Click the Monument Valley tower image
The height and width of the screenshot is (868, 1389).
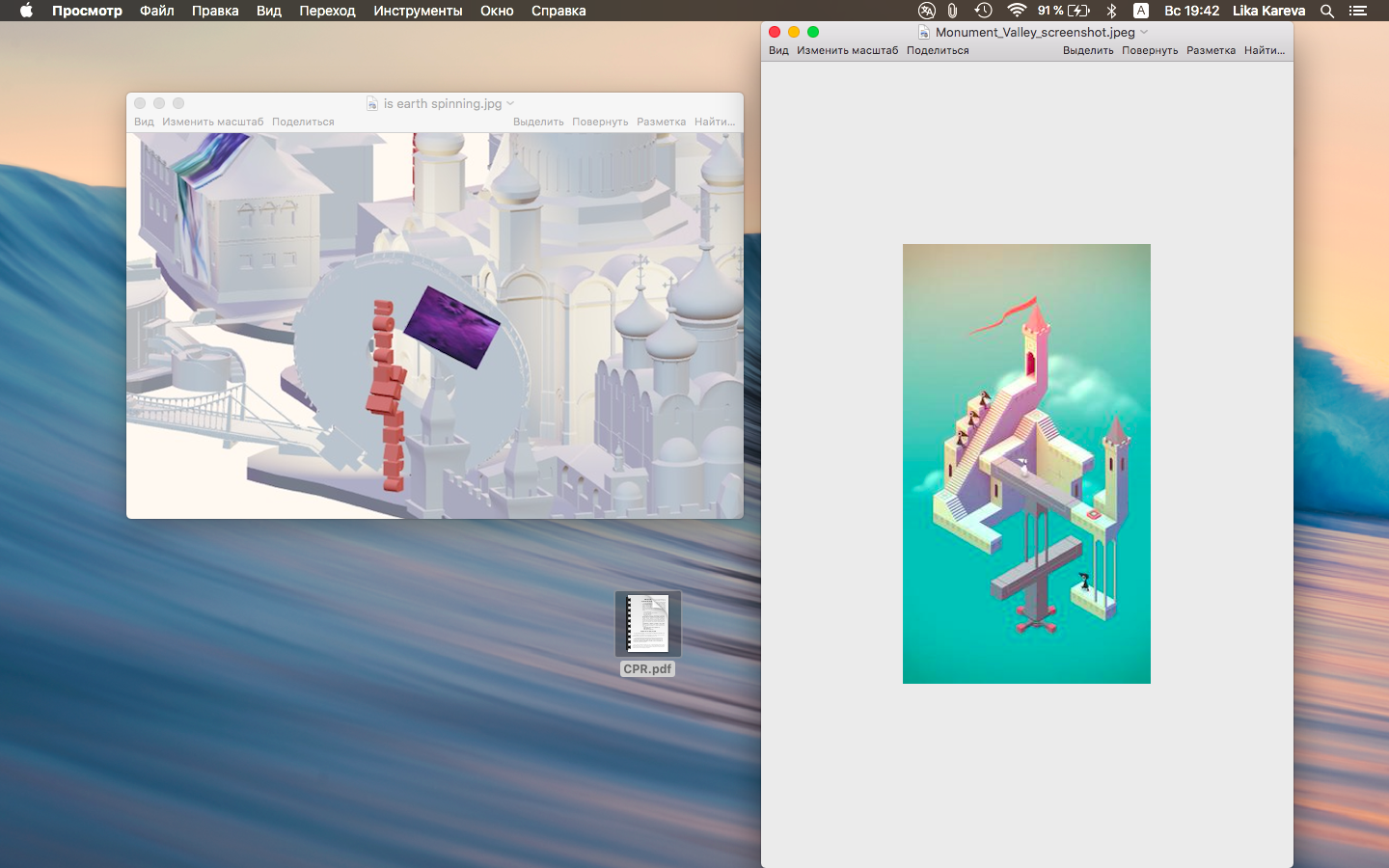point(1026,464)
